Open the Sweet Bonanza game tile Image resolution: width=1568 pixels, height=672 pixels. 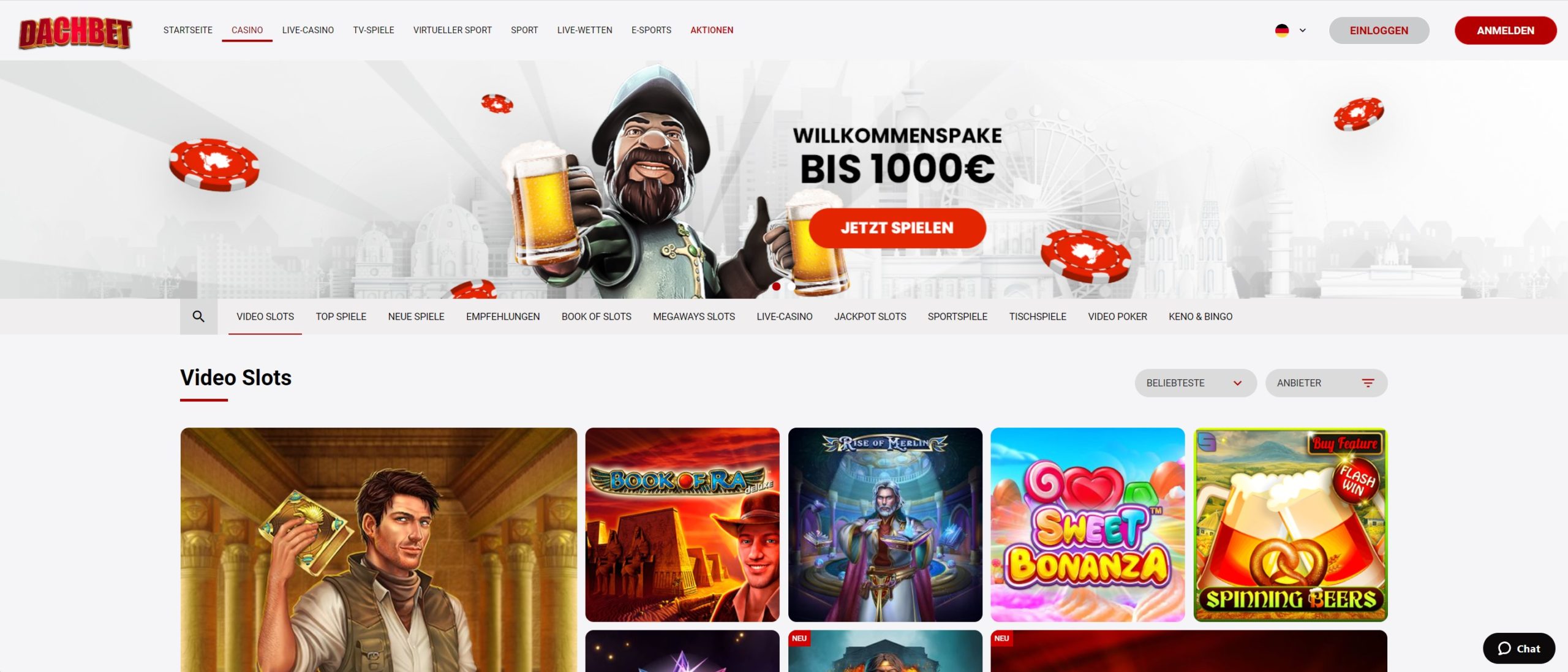tap(1088, 524)
